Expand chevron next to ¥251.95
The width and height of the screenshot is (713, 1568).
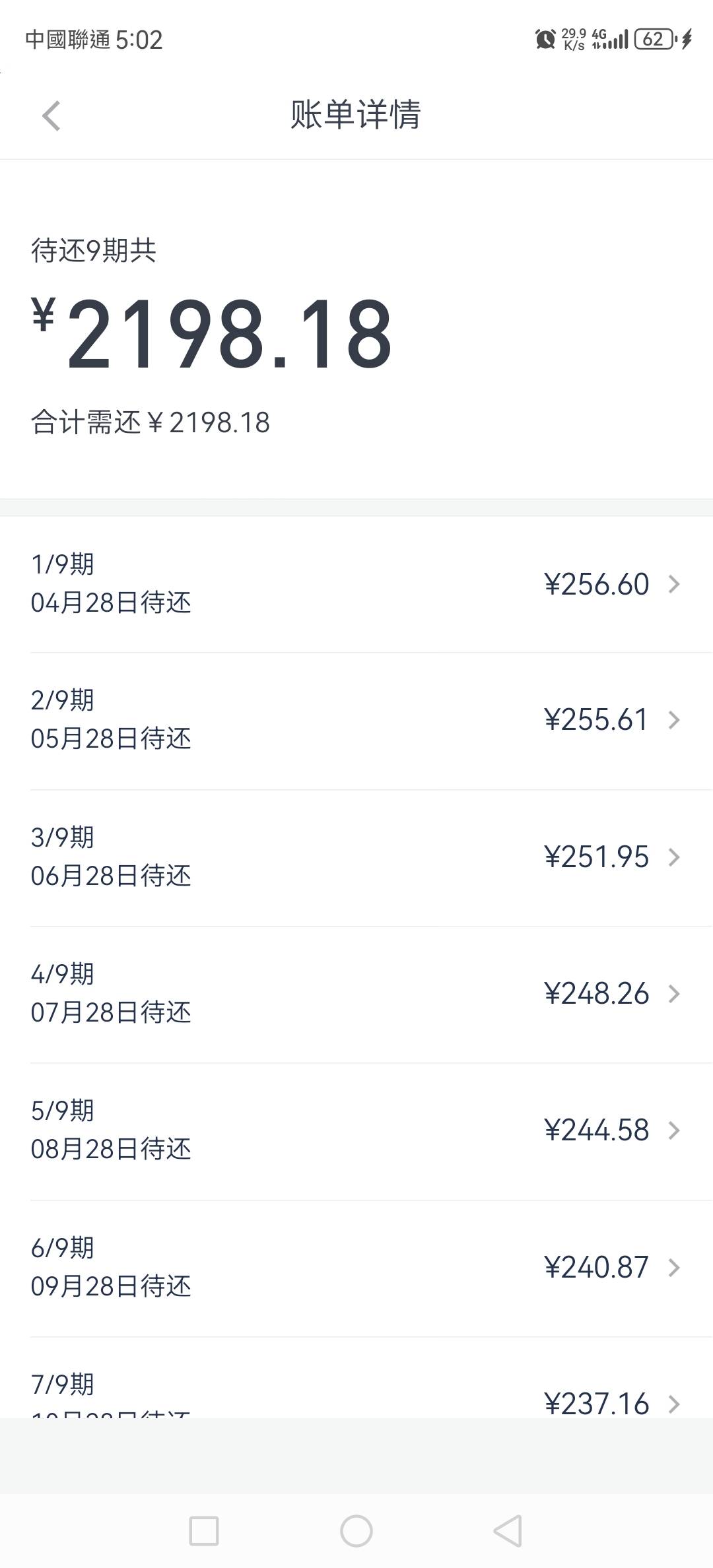(673, 857)
